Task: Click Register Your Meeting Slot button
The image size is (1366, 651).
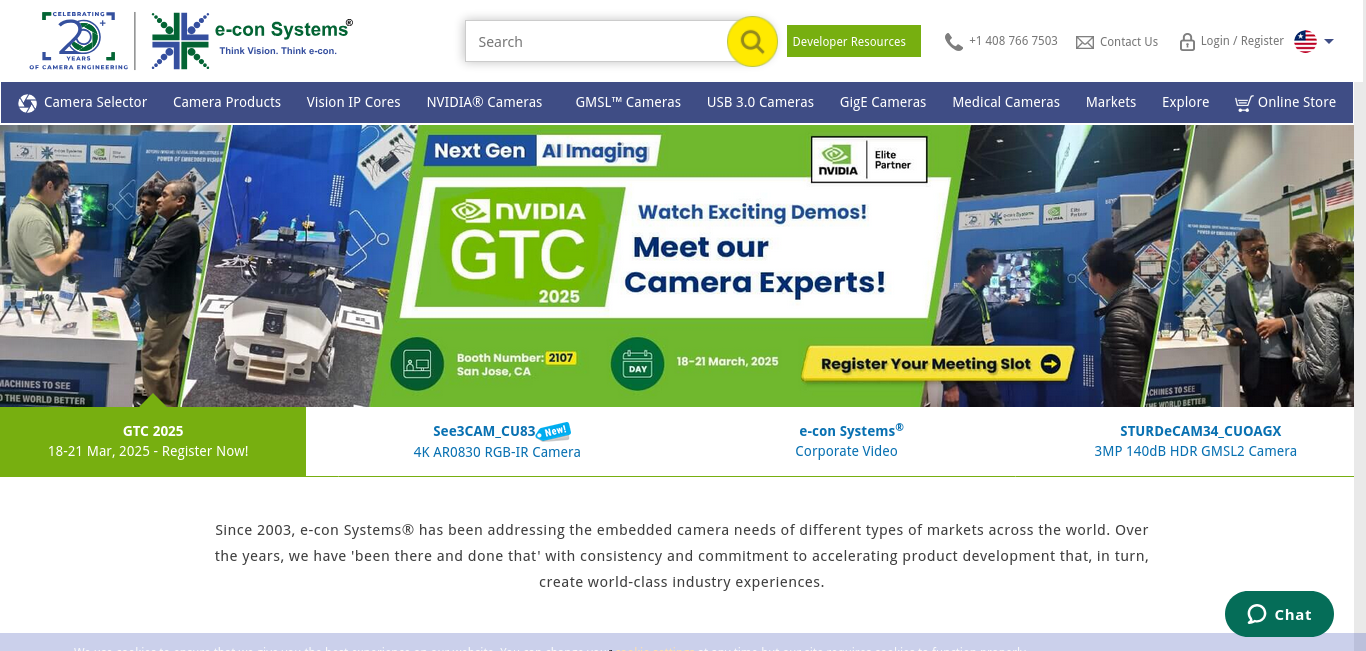Action: pos(938,364)
